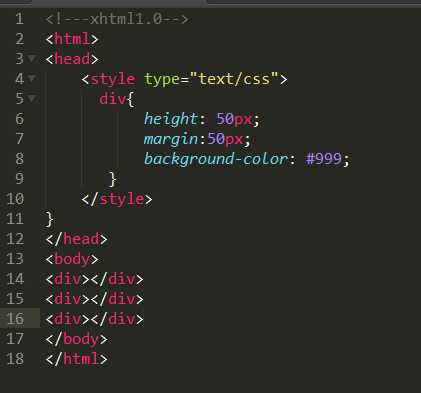Click the opening body tag
Screen dimensions: 421x393
72,259
